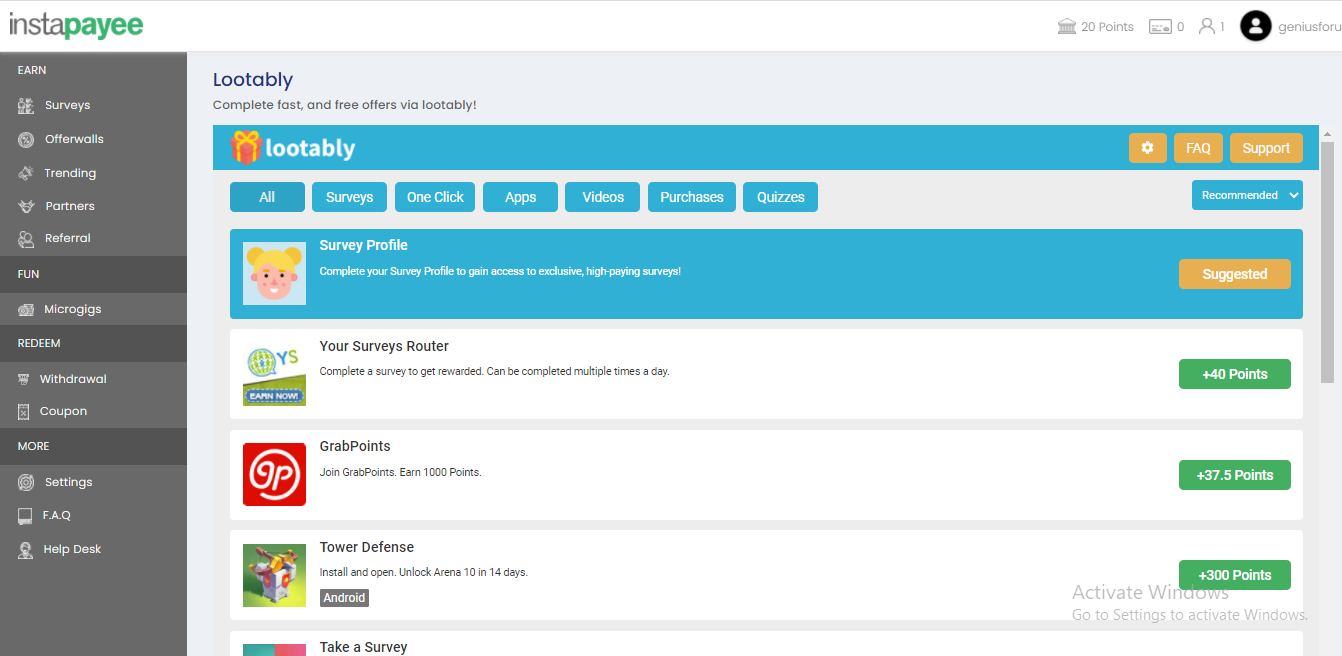1342x656 pixels.
Task: Select the Apps filter tab
Action: [x=520, y=197]
